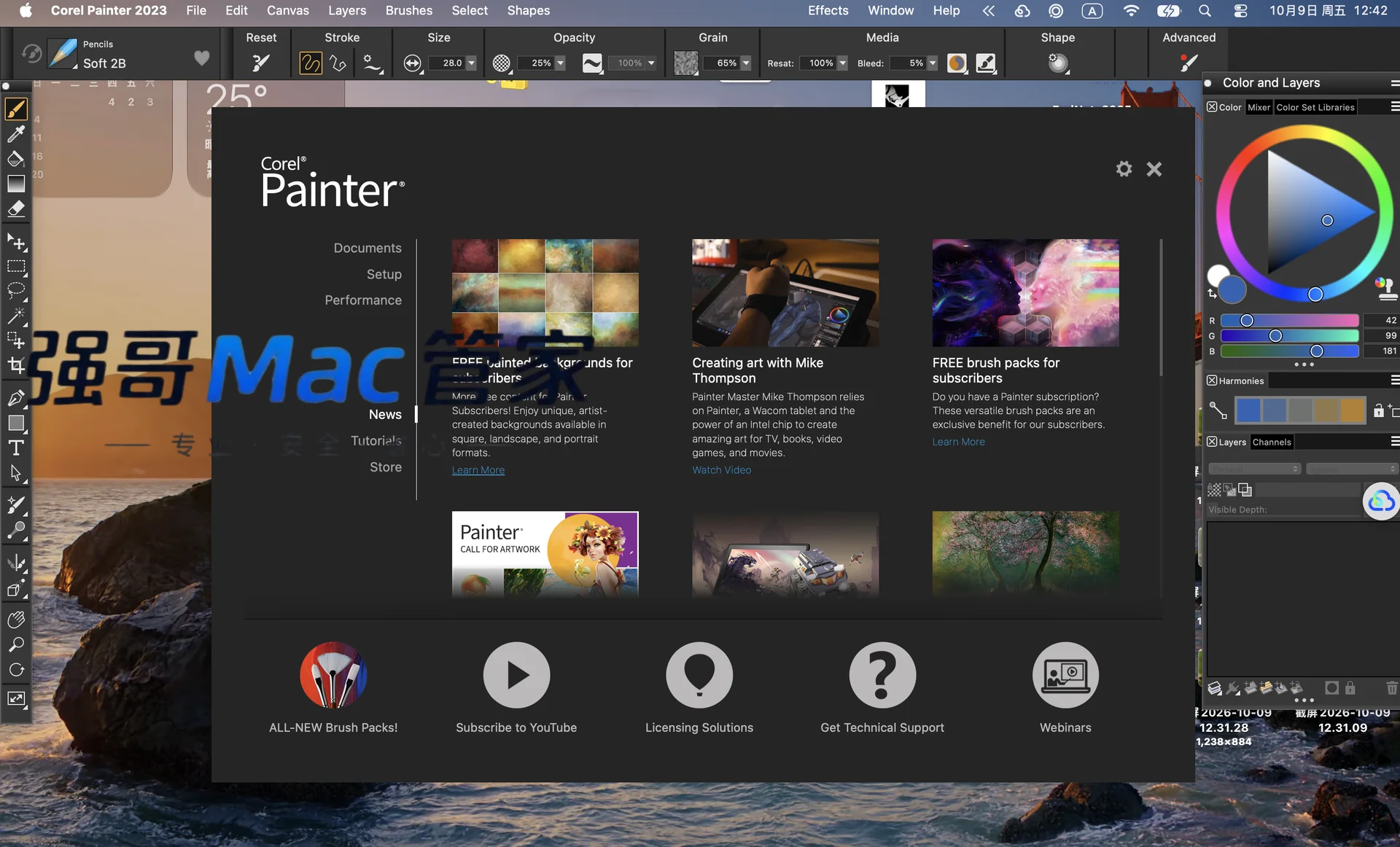Select the Cloner tool
The width and height of the screenshot is (1400, 847).
(16, 505)
